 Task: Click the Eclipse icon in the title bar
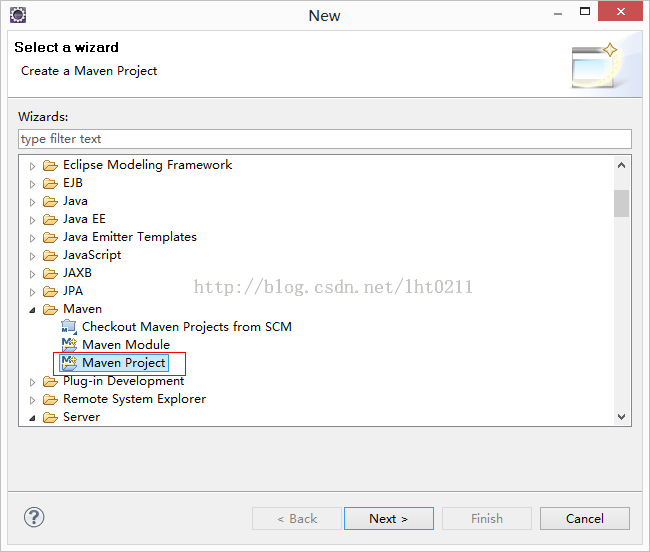point(18,15)
